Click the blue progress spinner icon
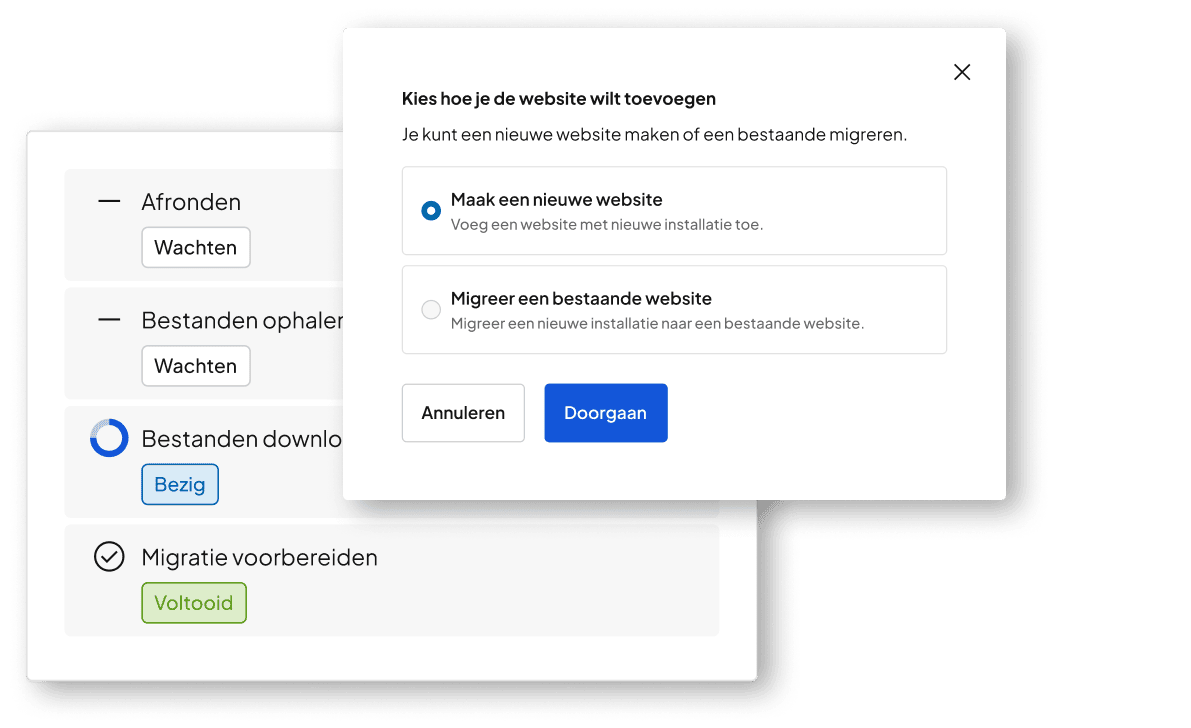Image resolution: width=1191 pixels, height=728 pixels. [x=109, y=438]
